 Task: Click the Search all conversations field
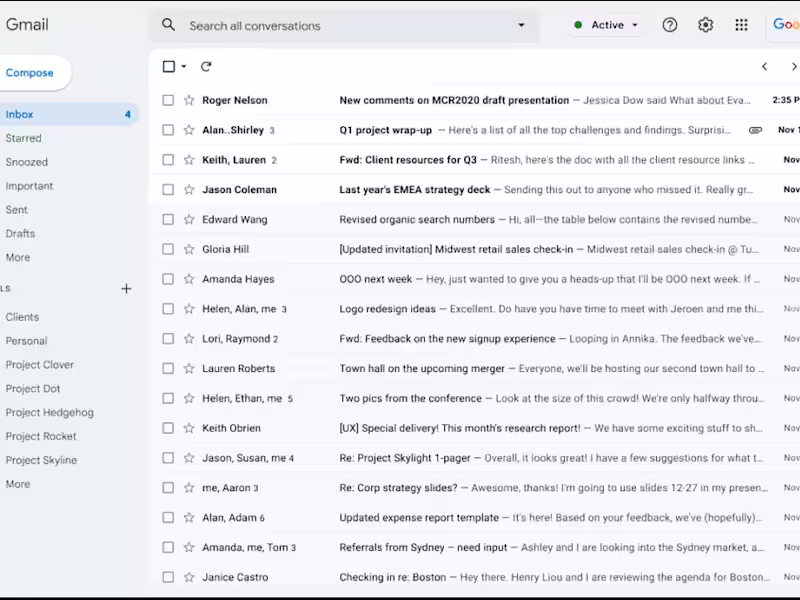(340, 25)
